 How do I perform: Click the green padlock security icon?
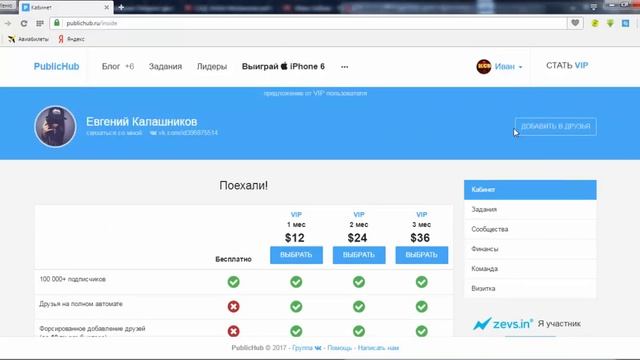click(57, 23)
